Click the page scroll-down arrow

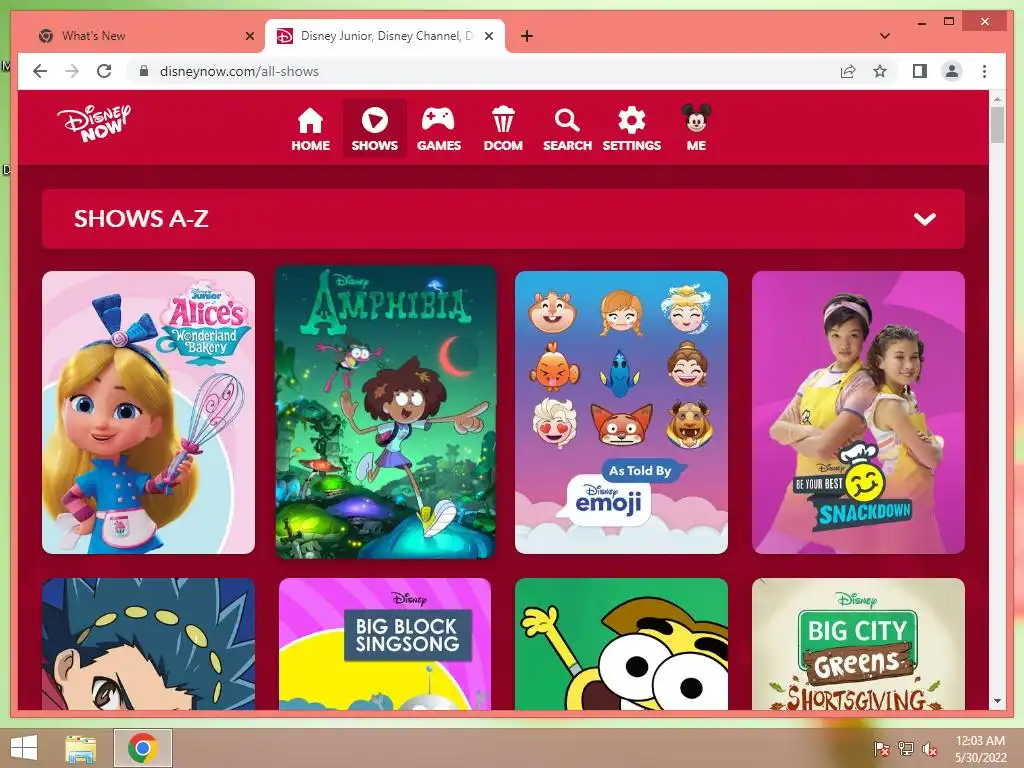point(997,701)
